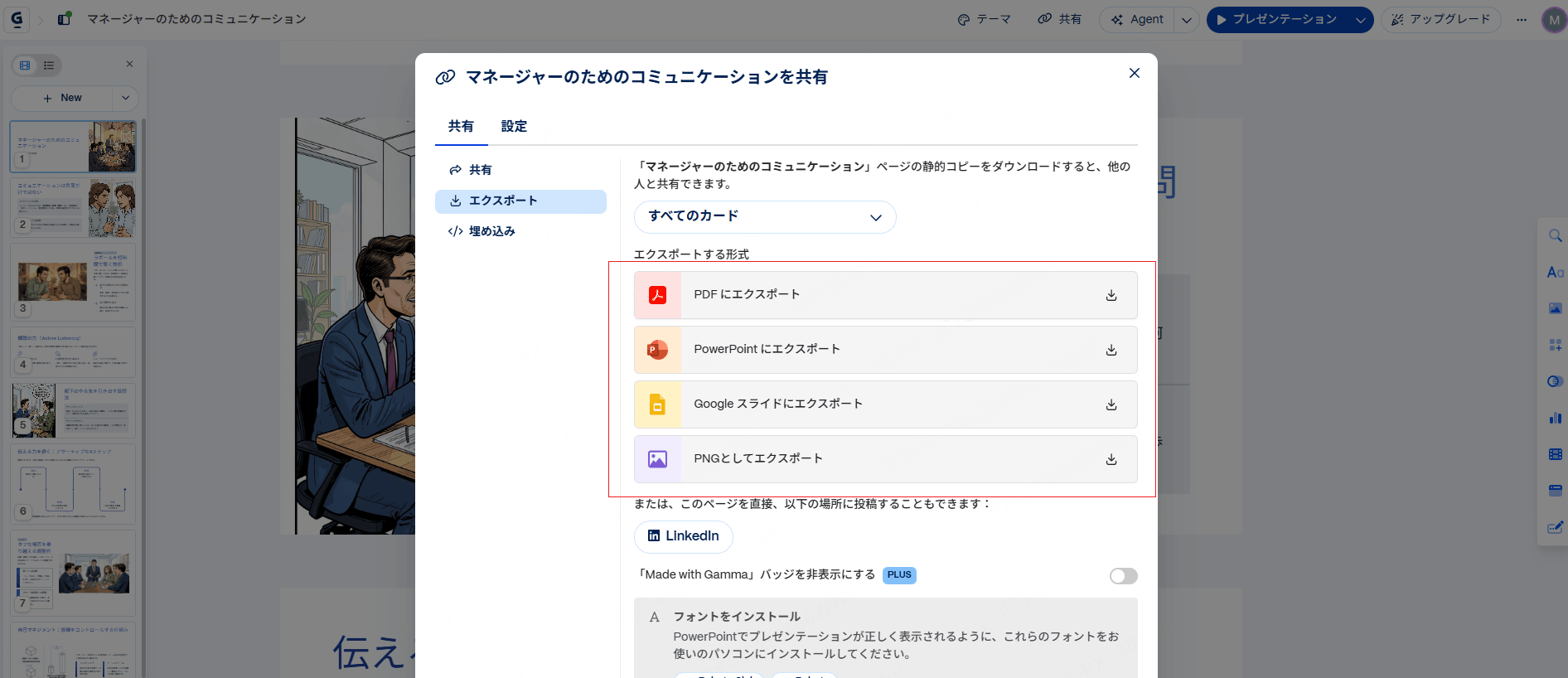The image size is (1568, 678).
Task: Switch to the 共有 tab in dialog
Action: pos(461,127)
